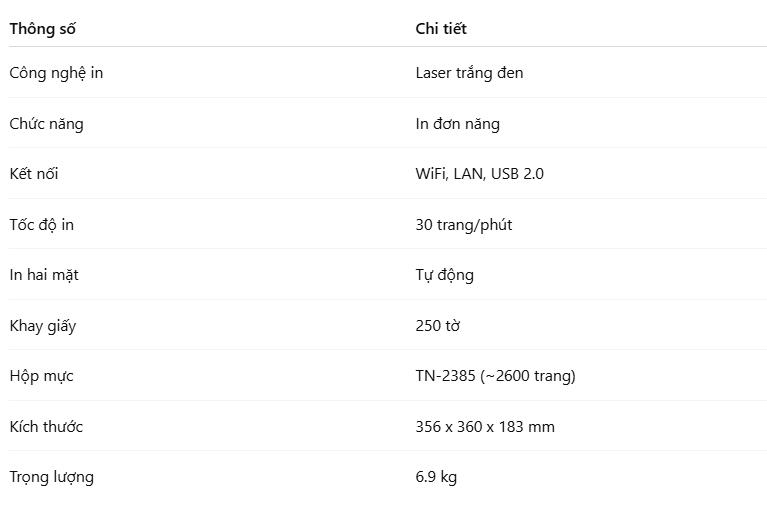Click the "Laser trắng đen" value
Image resolution: width=767 pixels, height=520 pixels.
tap(469, 73)
